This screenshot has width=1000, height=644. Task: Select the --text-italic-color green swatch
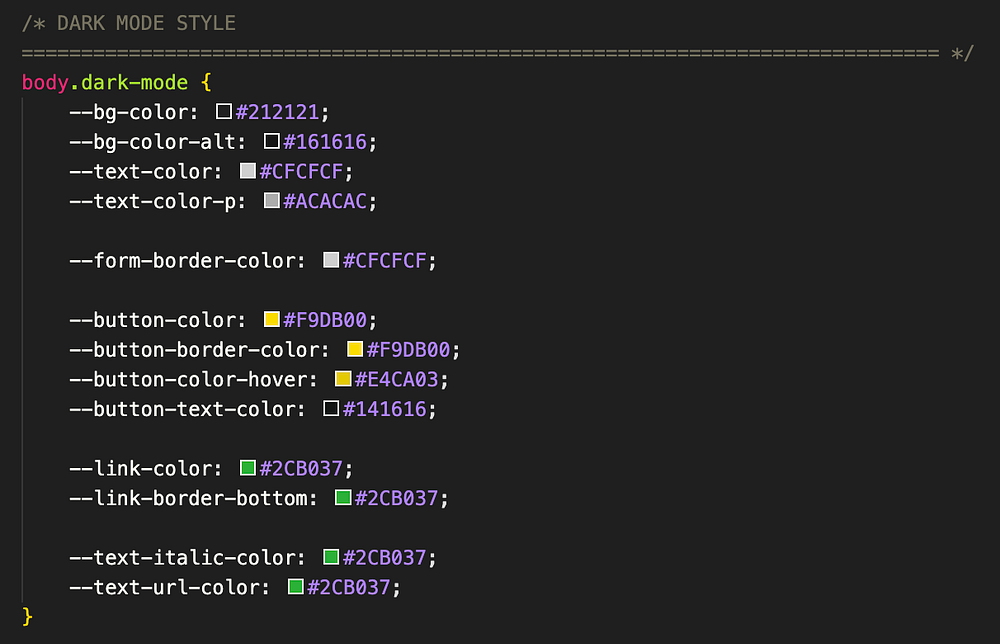[332, 557]
